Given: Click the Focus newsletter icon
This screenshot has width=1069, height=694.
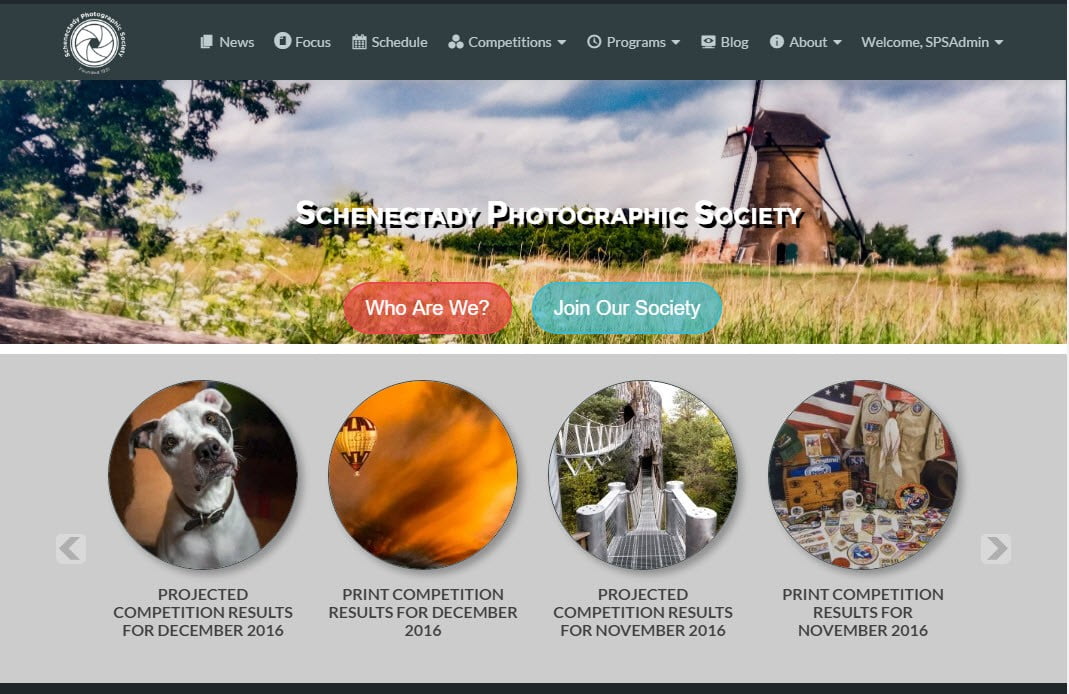Looking at the screenshot, I should coord(282,42).
